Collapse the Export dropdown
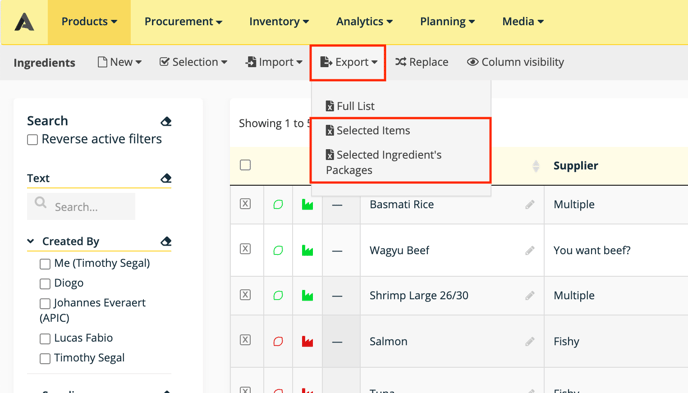Viewport: 688px width, 393px height. pos(348,62)
